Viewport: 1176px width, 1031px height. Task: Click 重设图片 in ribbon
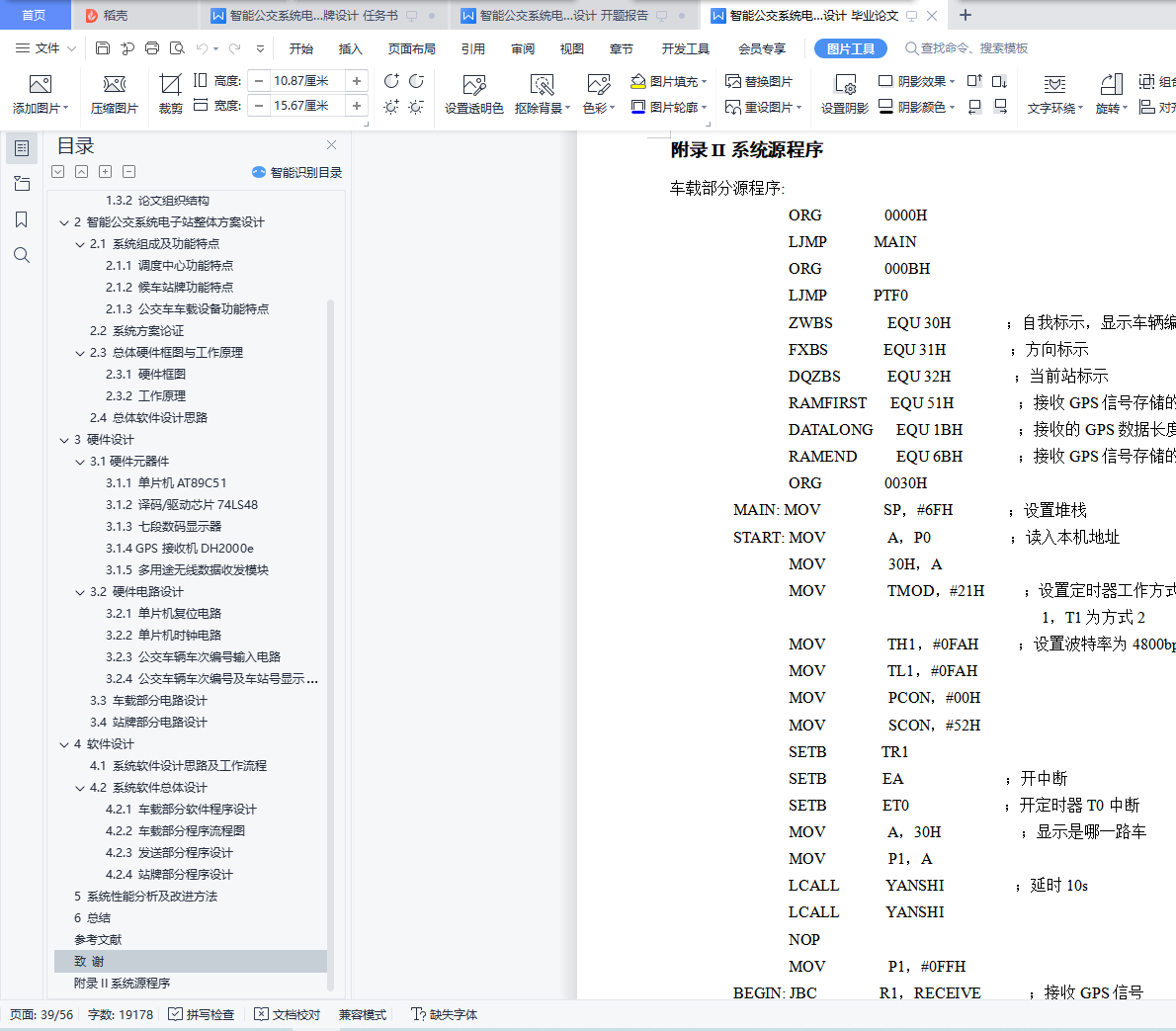pyautogui.click(x=763, y=108)
